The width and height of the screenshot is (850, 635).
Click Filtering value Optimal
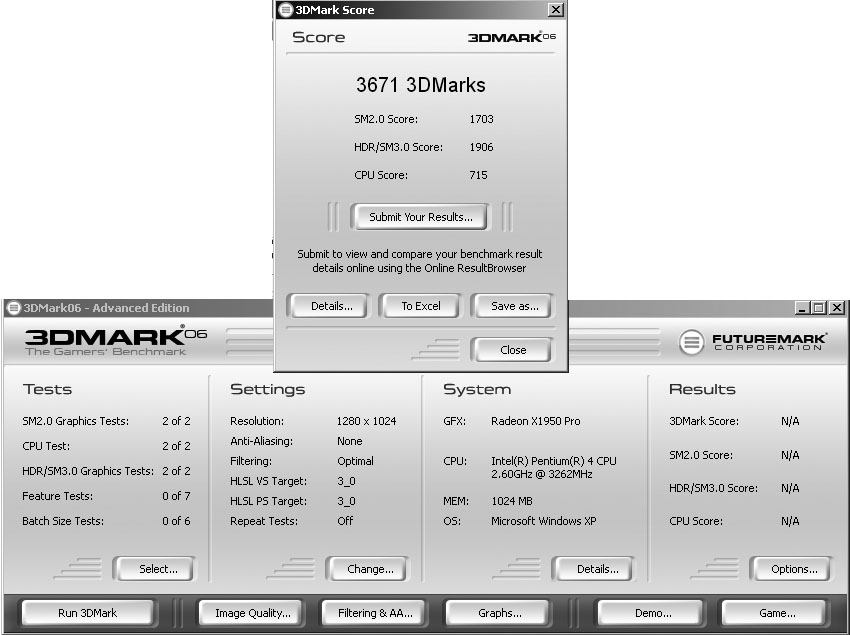click(x=355, y=461)
